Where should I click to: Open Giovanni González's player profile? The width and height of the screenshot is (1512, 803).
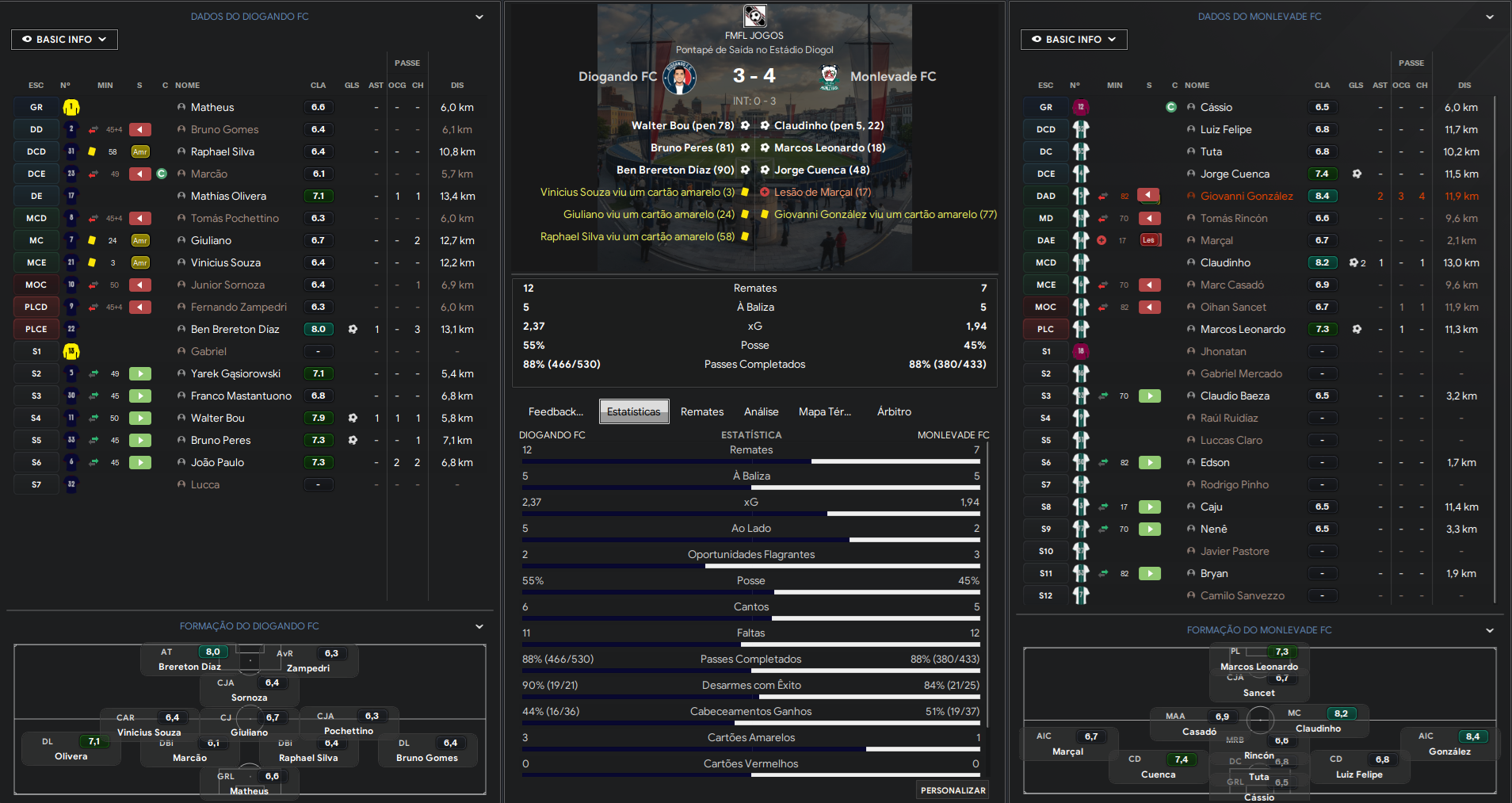point(1246,196)
